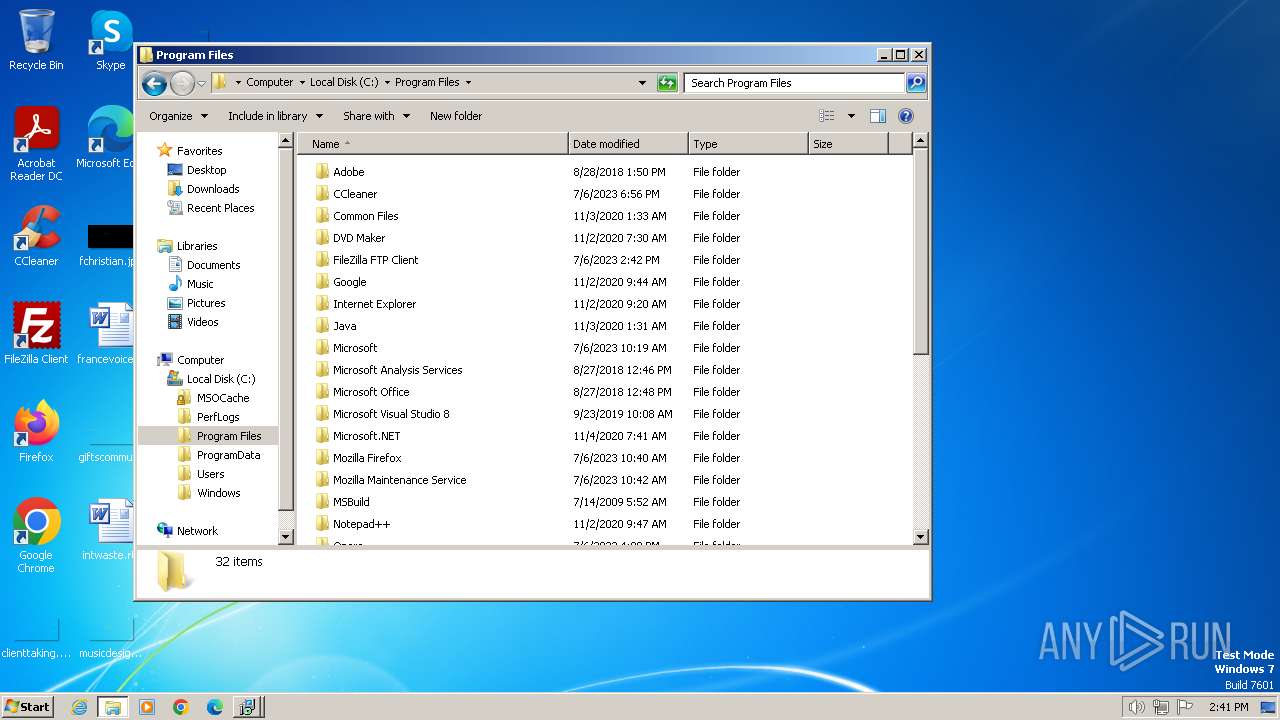Image resolution: width=1280 pixels, height=720 pixels.
Task: Select the Google Chrome desktop shortcut
Action: [36, 536]
